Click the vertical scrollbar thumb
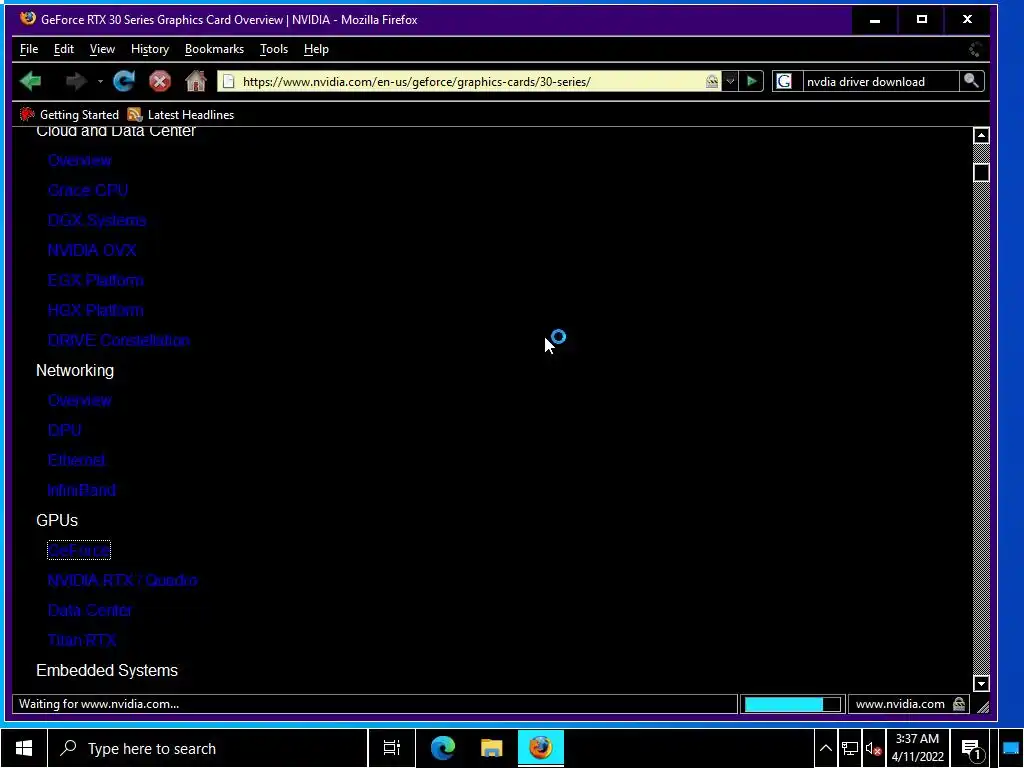Screen dimensions: 1024x768 click(x=981, y=172)
